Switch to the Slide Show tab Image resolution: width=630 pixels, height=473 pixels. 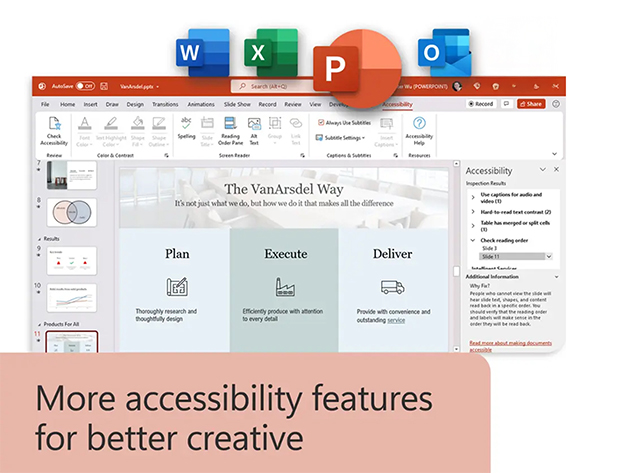tap(237, 104)
